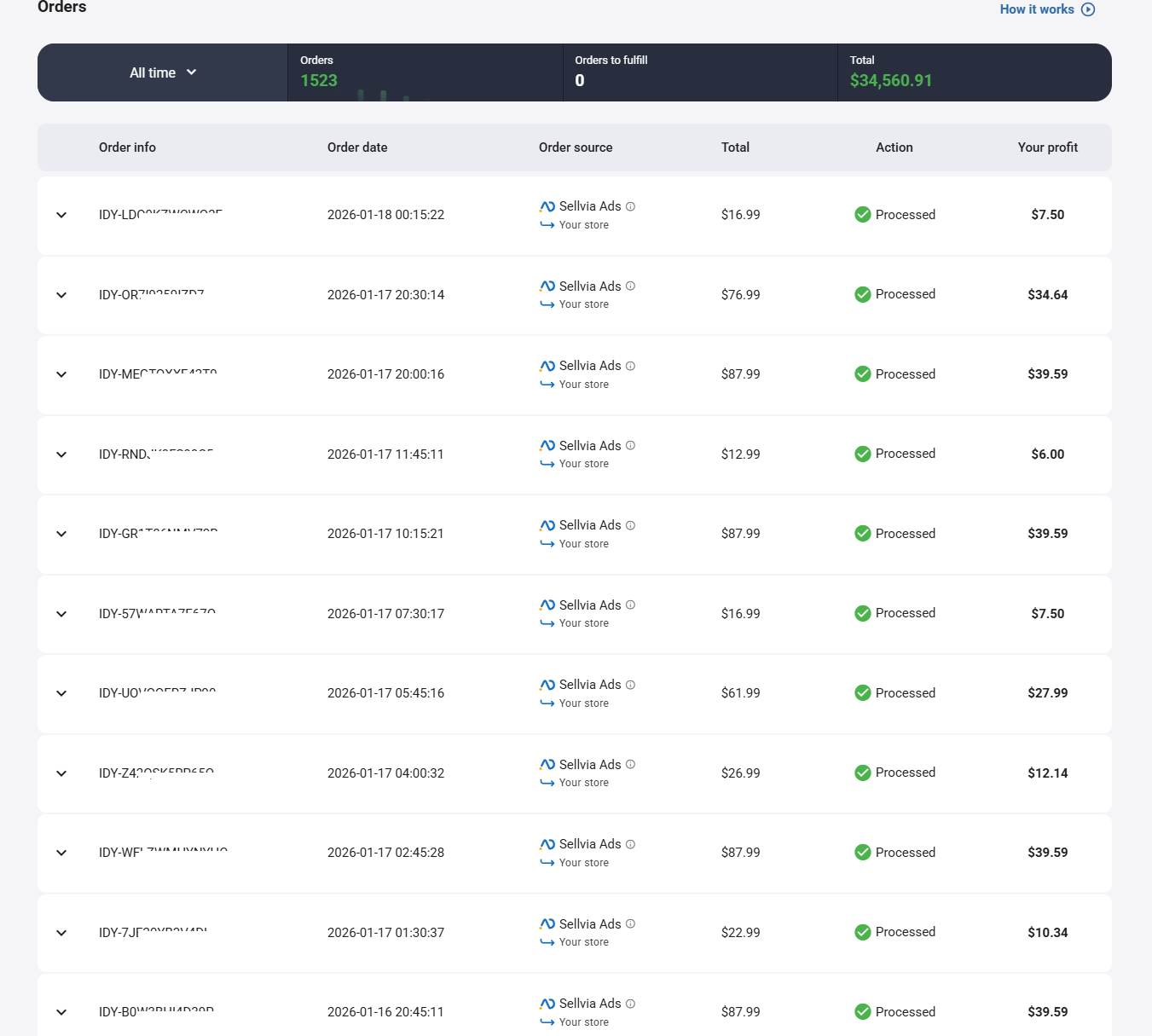
Task: Click Processed check icon for $61.99 order
Action: (x=862, y=693)
